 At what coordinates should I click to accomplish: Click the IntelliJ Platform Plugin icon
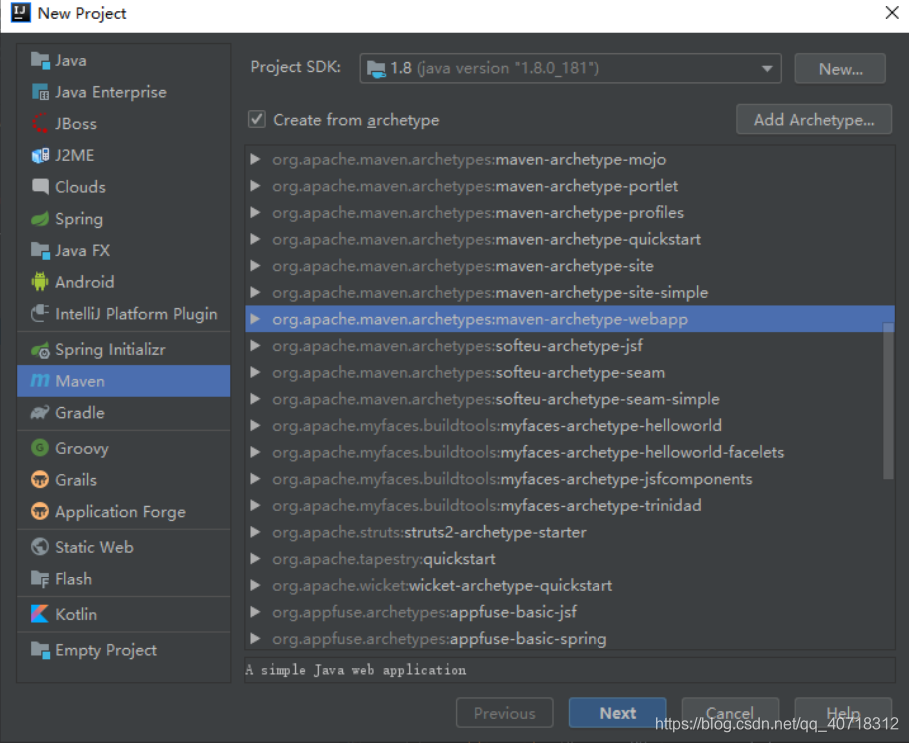(x=40, y=314)
